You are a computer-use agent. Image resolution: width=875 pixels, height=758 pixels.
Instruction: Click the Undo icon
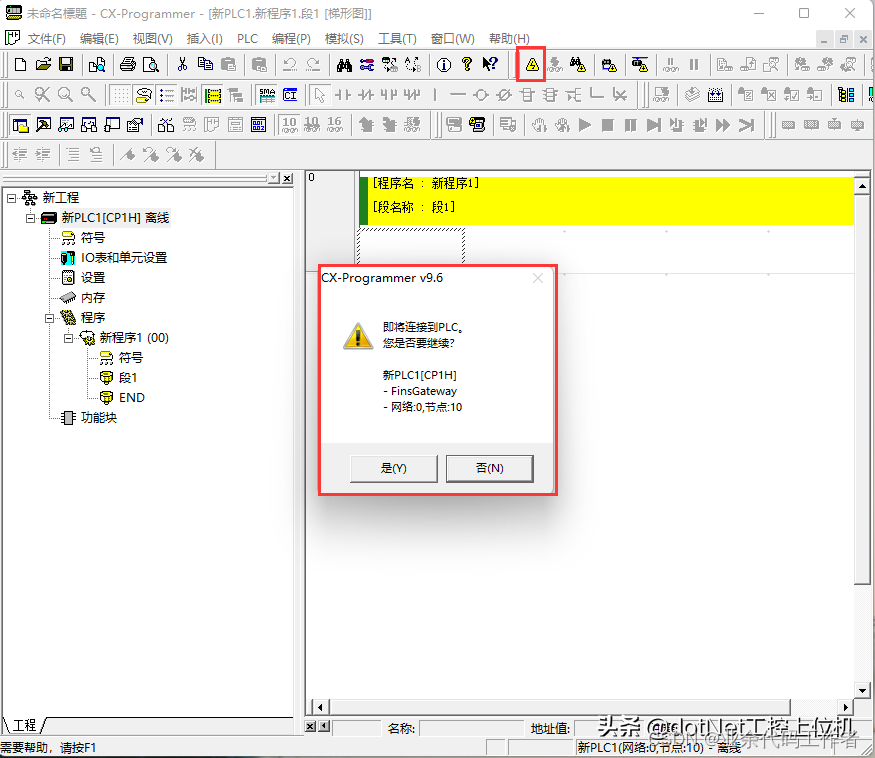[x=290, y=65]
